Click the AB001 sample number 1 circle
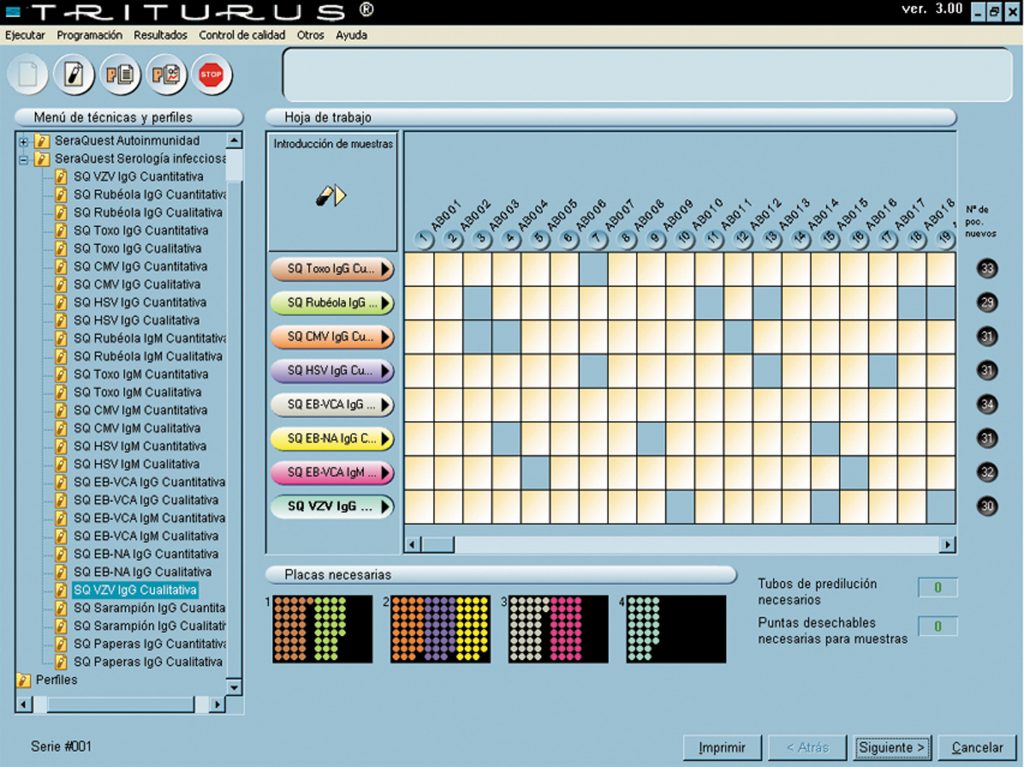1024x767 pixels. point(424,238)
